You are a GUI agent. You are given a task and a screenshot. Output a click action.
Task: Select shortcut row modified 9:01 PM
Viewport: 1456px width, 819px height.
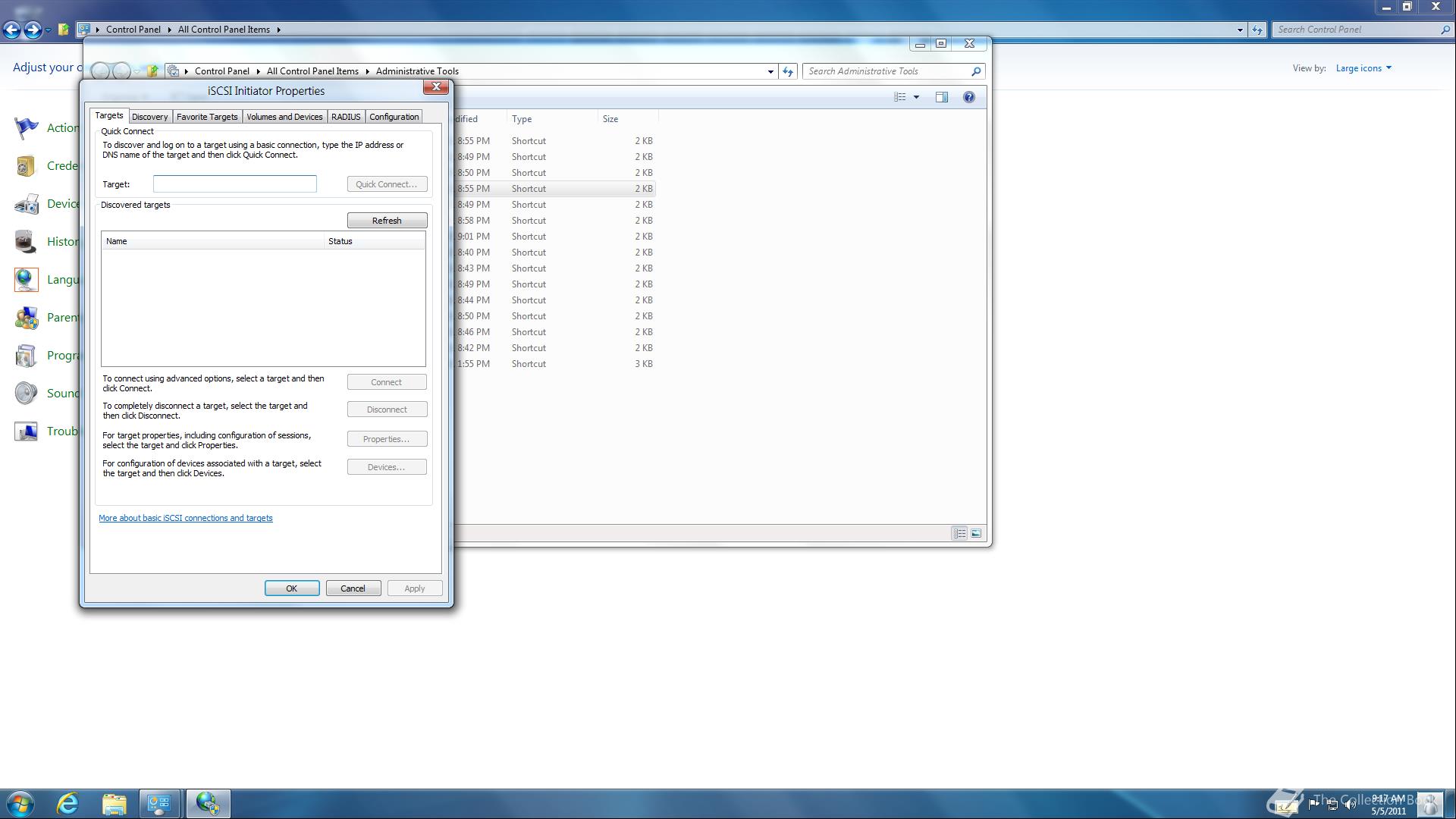click(555, 237)
